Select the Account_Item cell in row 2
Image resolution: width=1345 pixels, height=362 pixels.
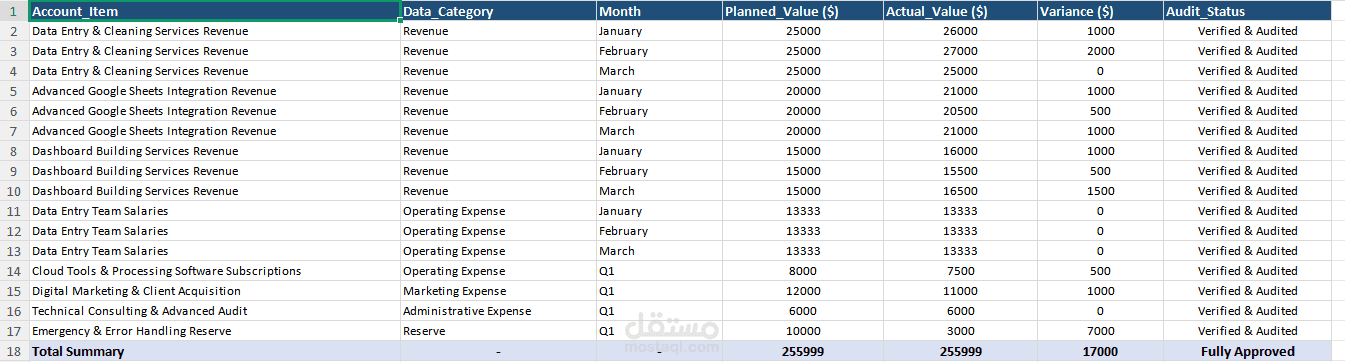214,31
